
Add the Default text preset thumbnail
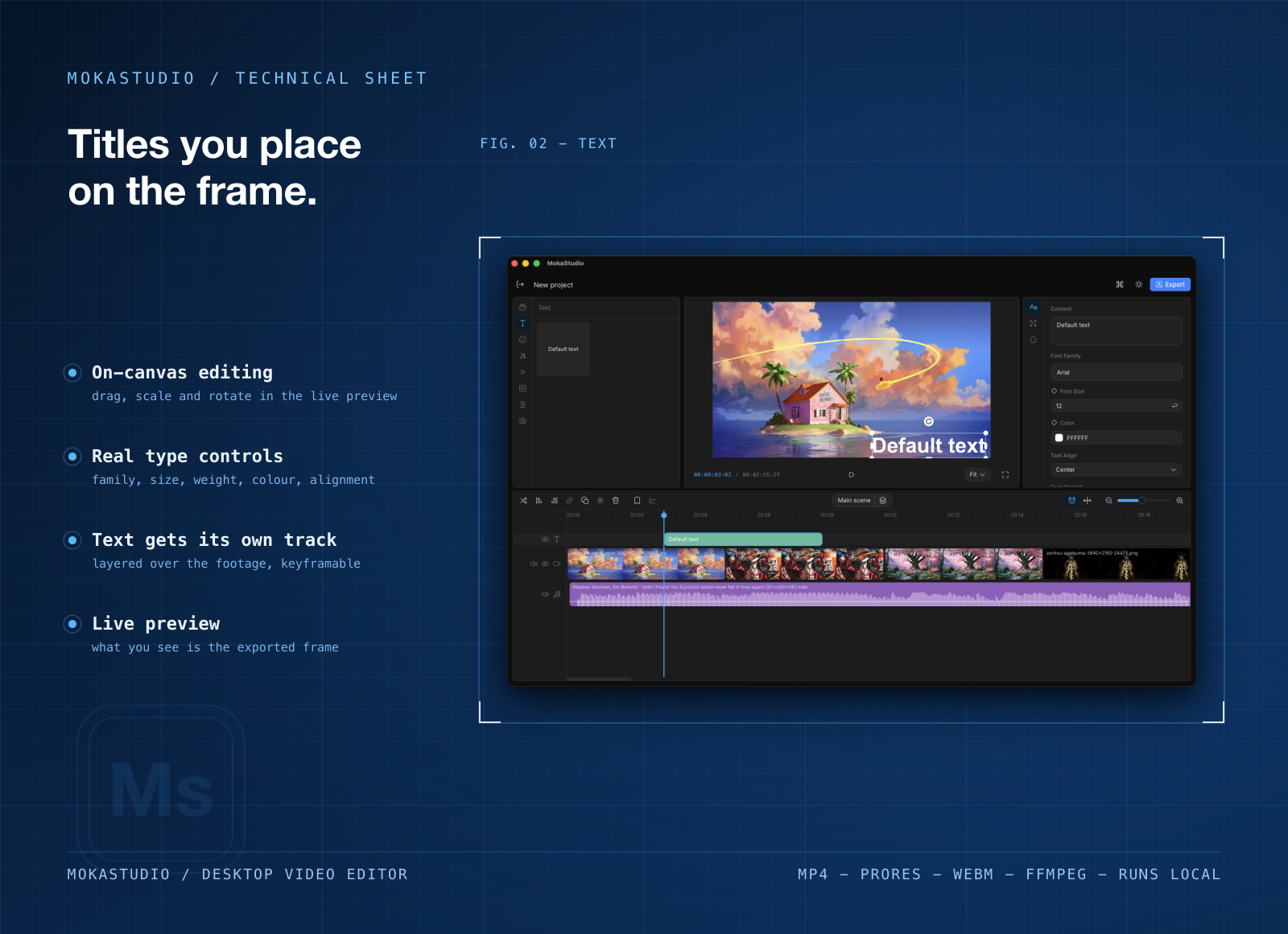pyautogui.click(x=563, y=349)
